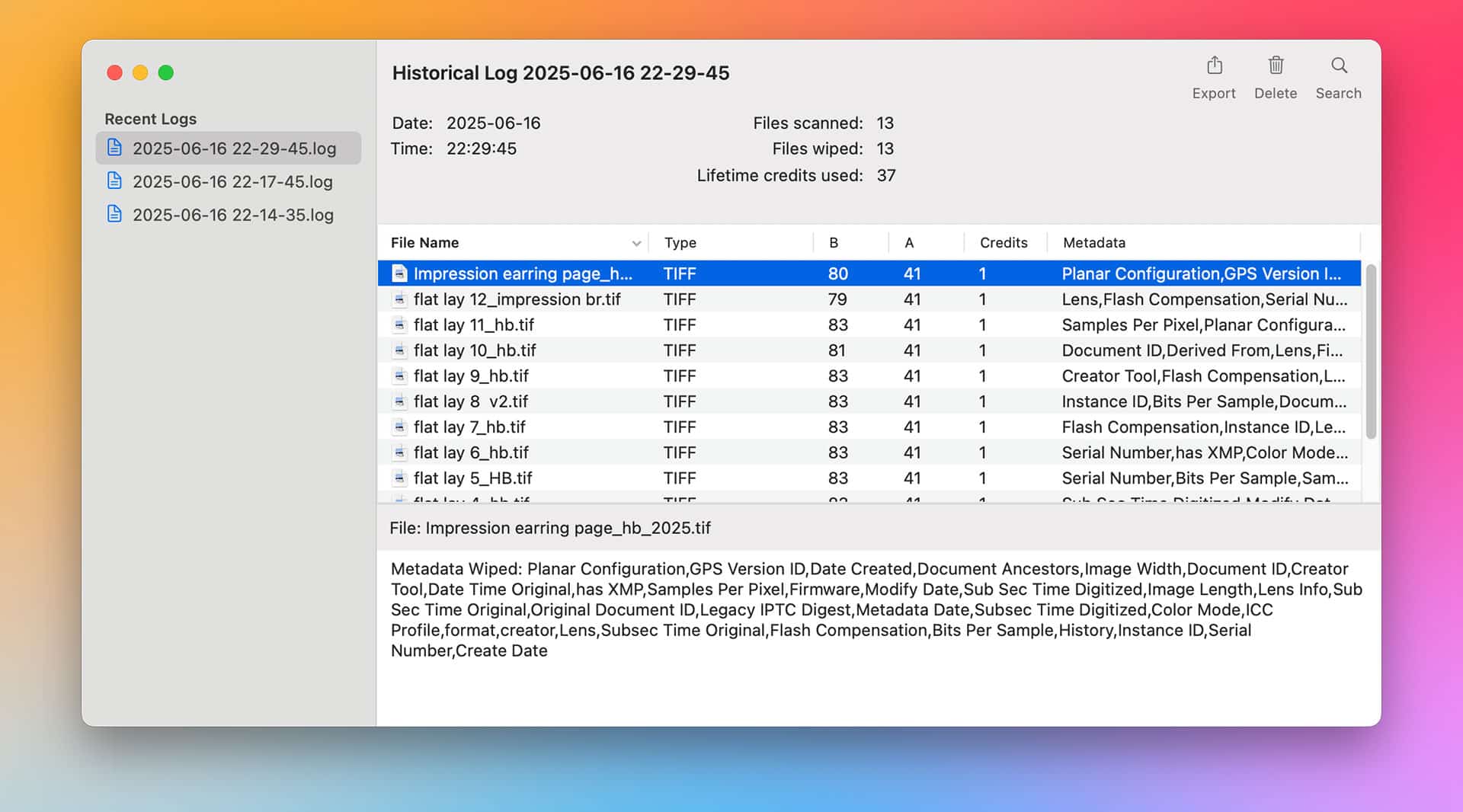The height and width of the screenshot is (812, 1463).
Task: Click the Delete trash icon
Action: point(1276,66)
